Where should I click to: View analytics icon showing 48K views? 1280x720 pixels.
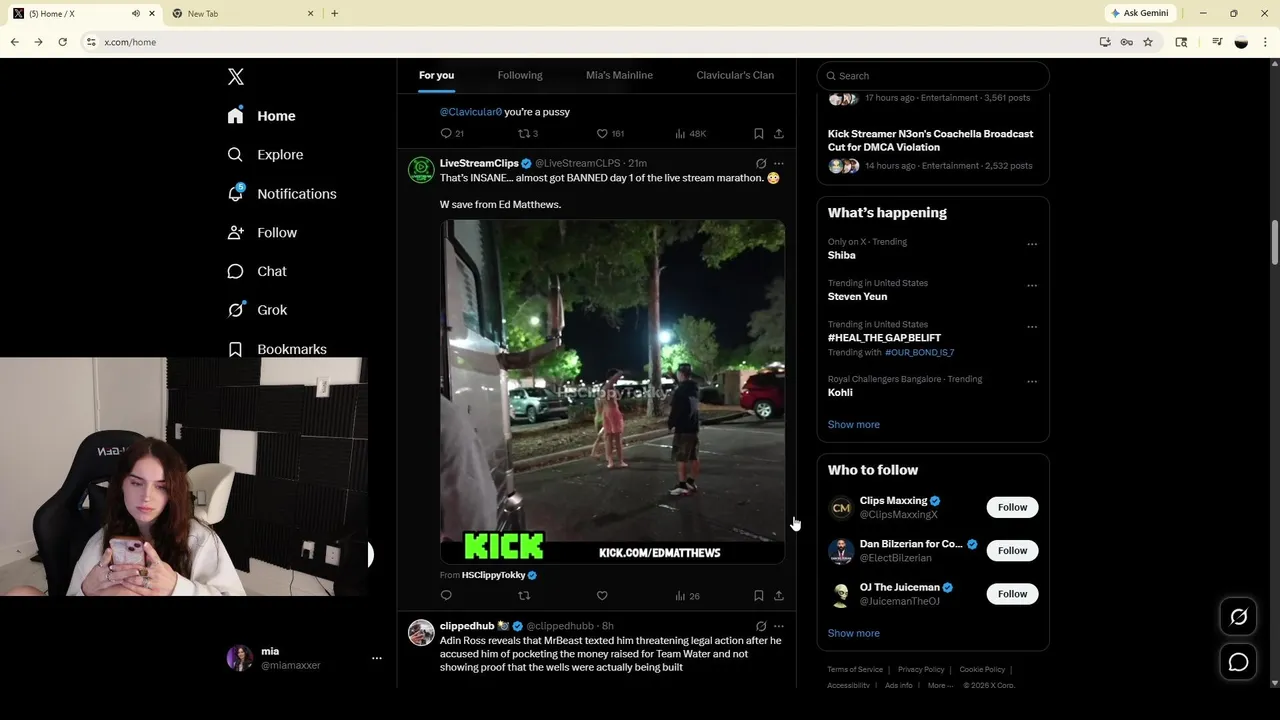680,133
